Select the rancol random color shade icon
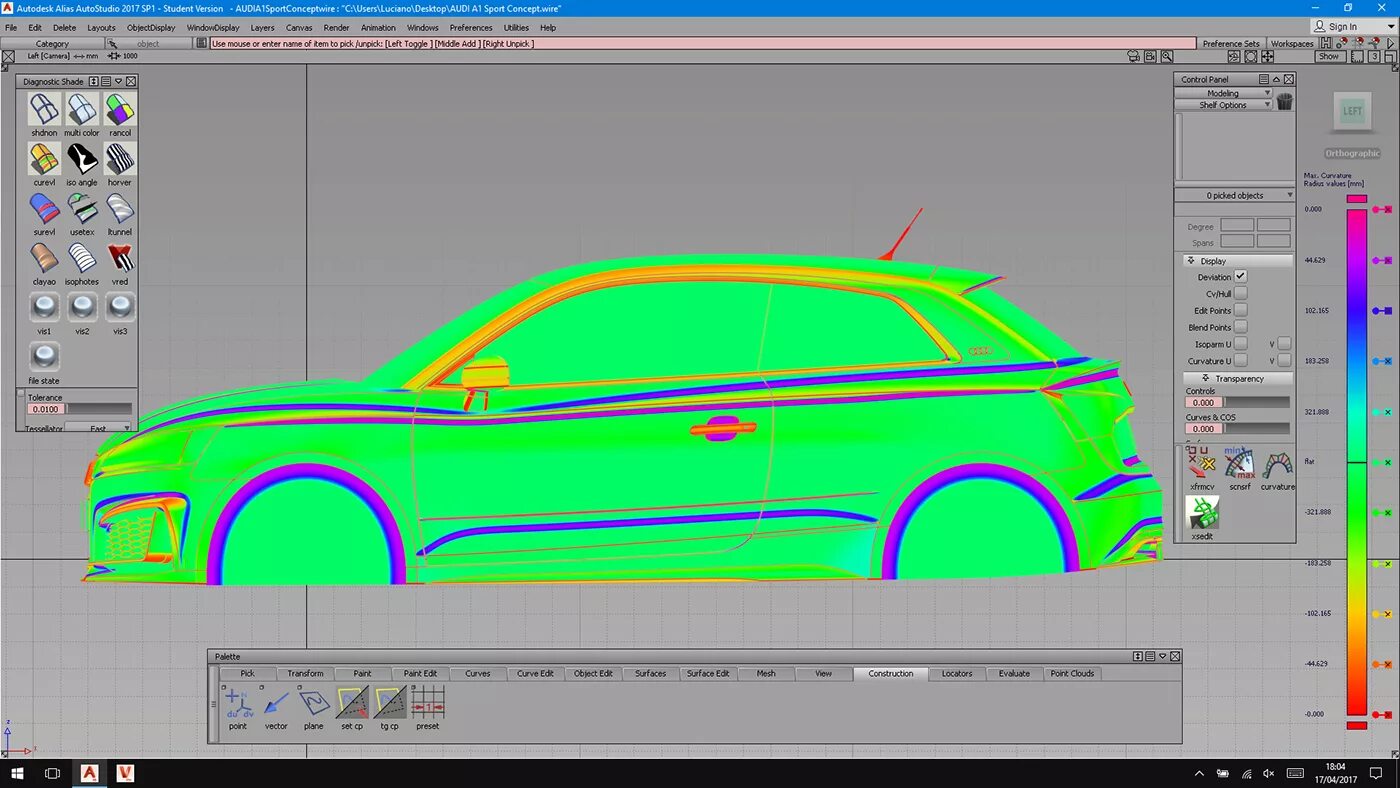The height and width of the screenshot is (788, 1400). tap(120, 109)
